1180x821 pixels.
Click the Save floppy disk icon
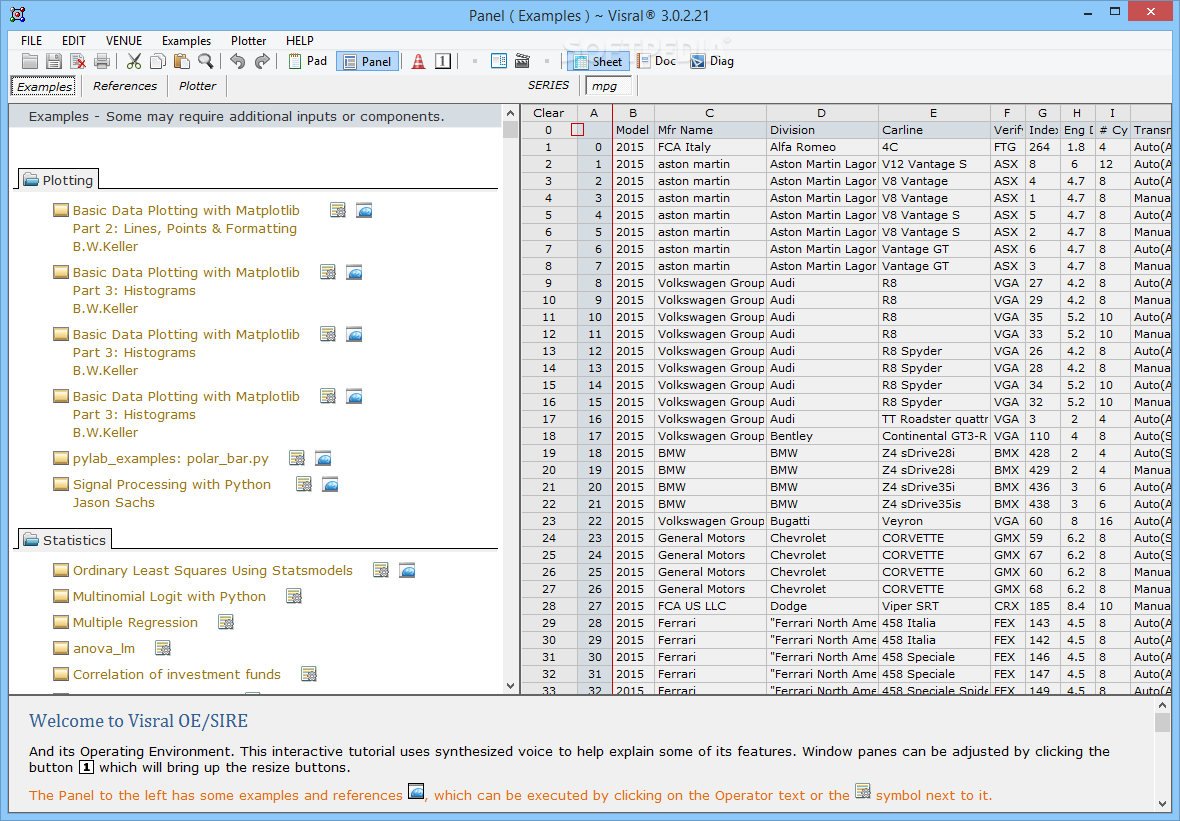pos(53,62)
